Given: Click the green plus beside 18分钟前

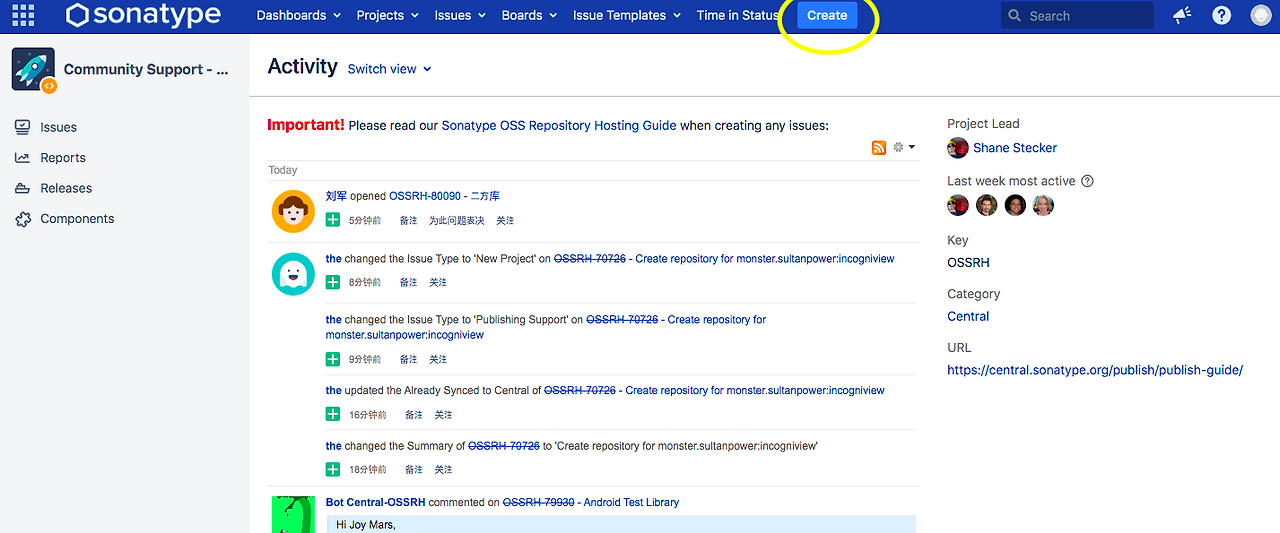Looking at the screenshot, I should pyautogui.click(x=333, y=469).
